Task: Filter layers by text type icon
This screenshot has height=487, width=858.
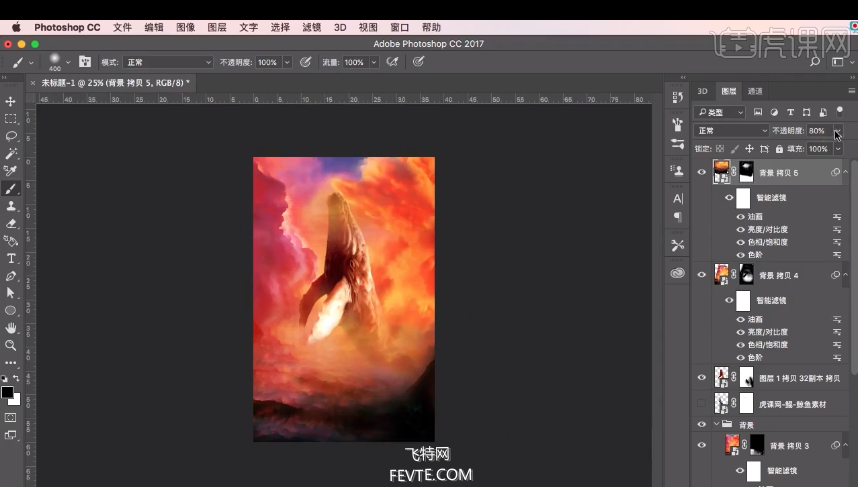Action: [790, 112]
